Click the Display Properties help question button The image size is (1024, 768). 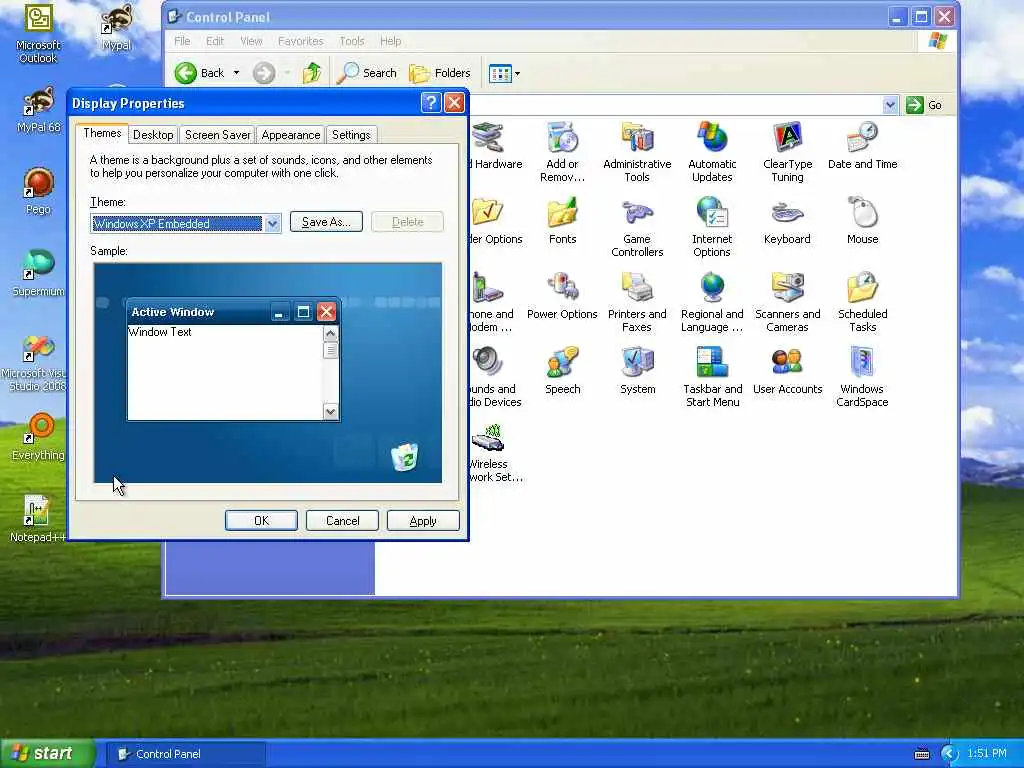[431, 103]
